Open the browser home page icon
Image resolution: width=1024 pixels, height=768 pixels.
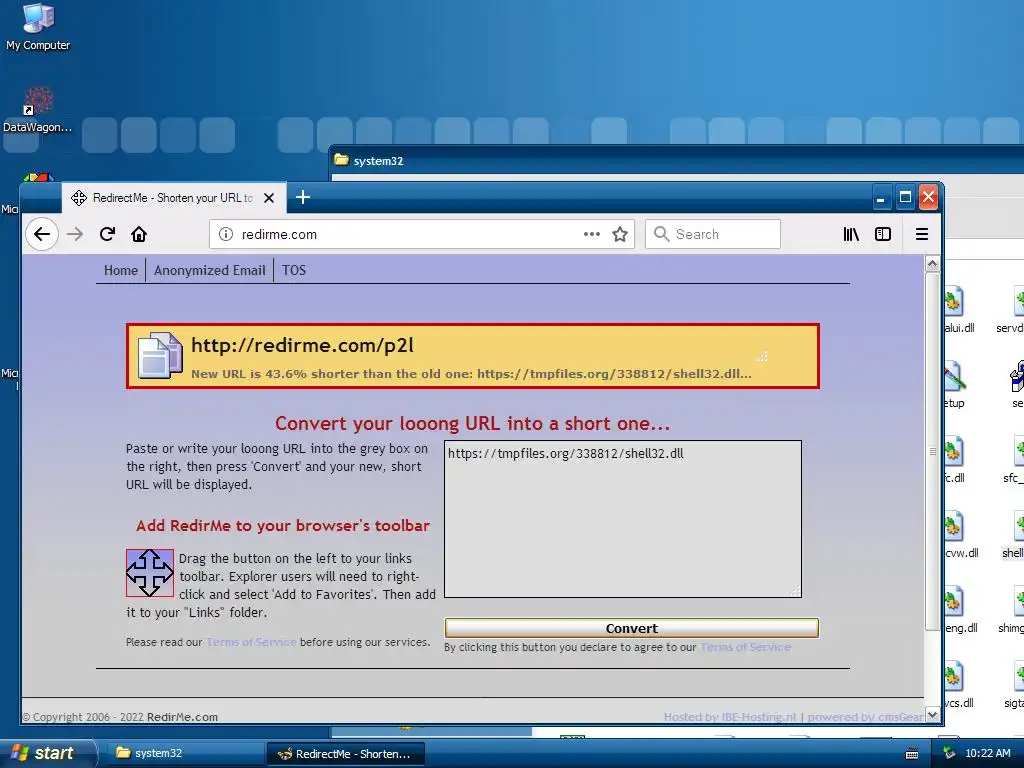(x=139, y=234)
